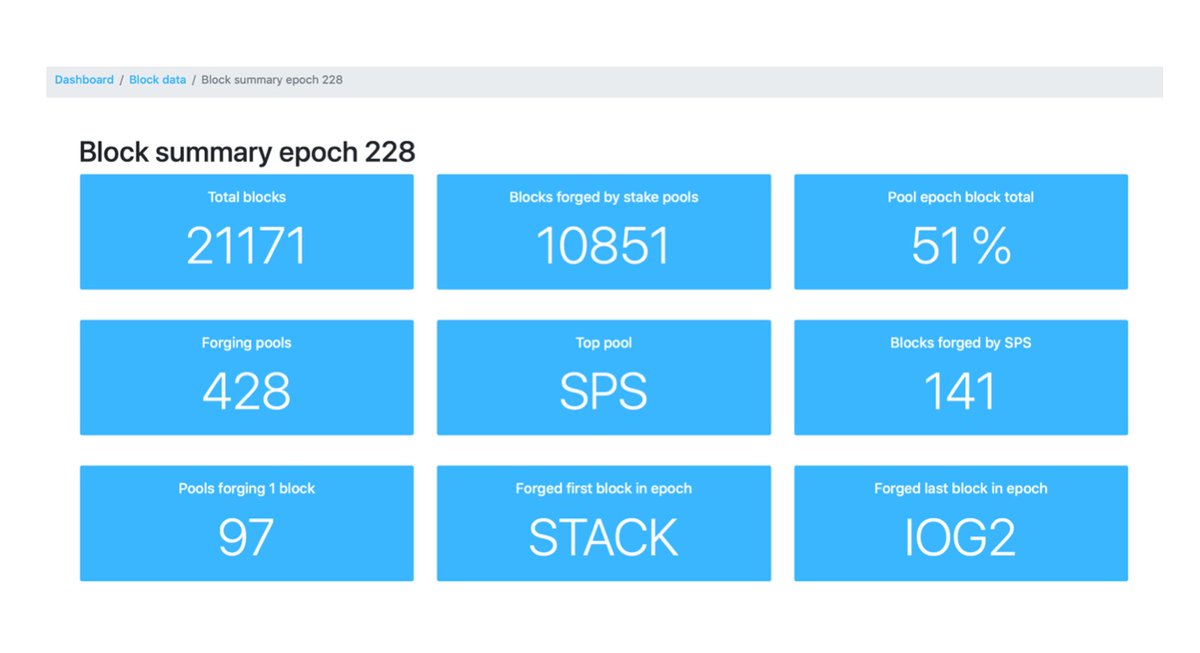Click 'Blocks forged by SPS' label
1200x653 pixels.
pyautogui.click(x=961, y=343)
